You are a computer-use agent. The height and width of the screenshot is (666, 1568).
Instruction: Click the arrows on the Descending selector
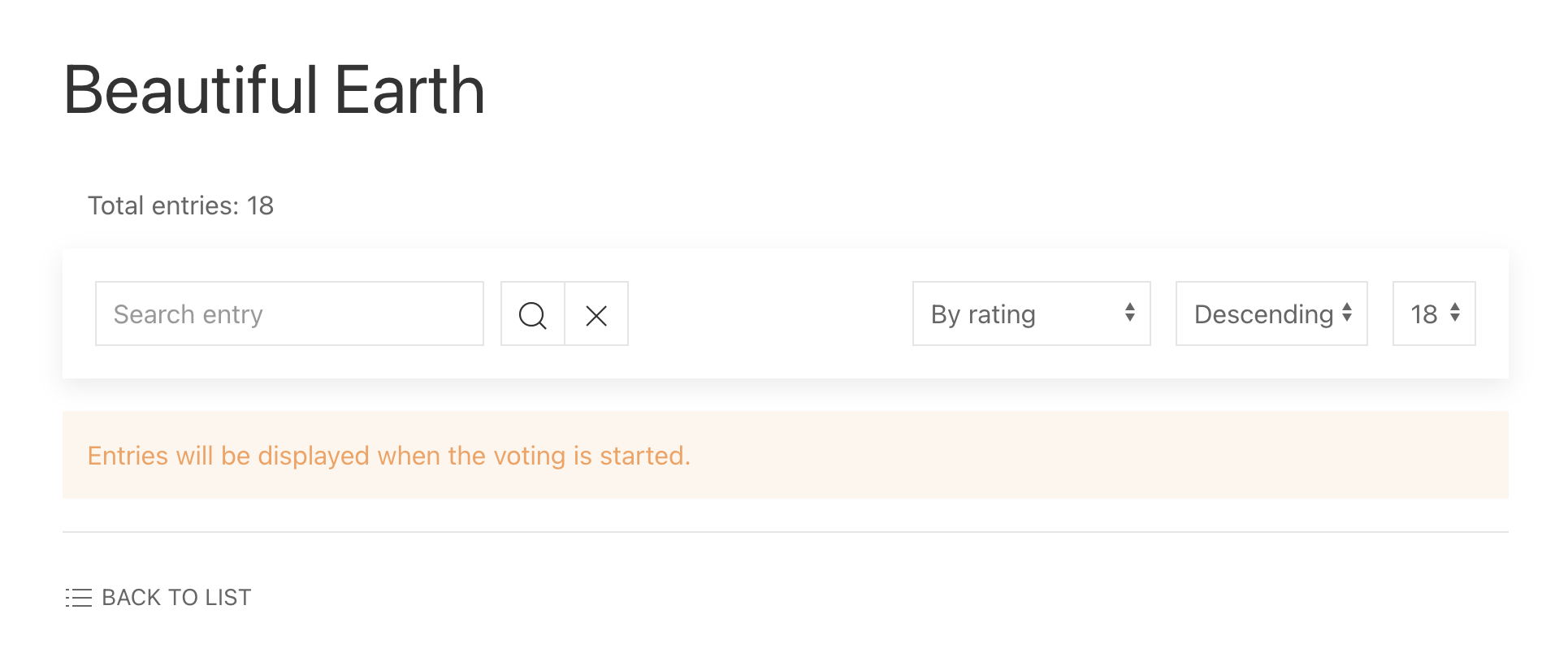[x=1348, y=314]
